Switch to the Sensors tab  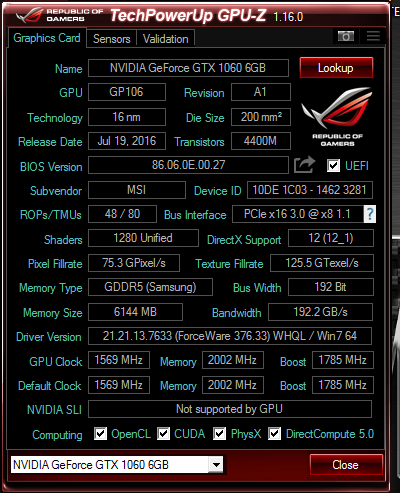point(111,39)
